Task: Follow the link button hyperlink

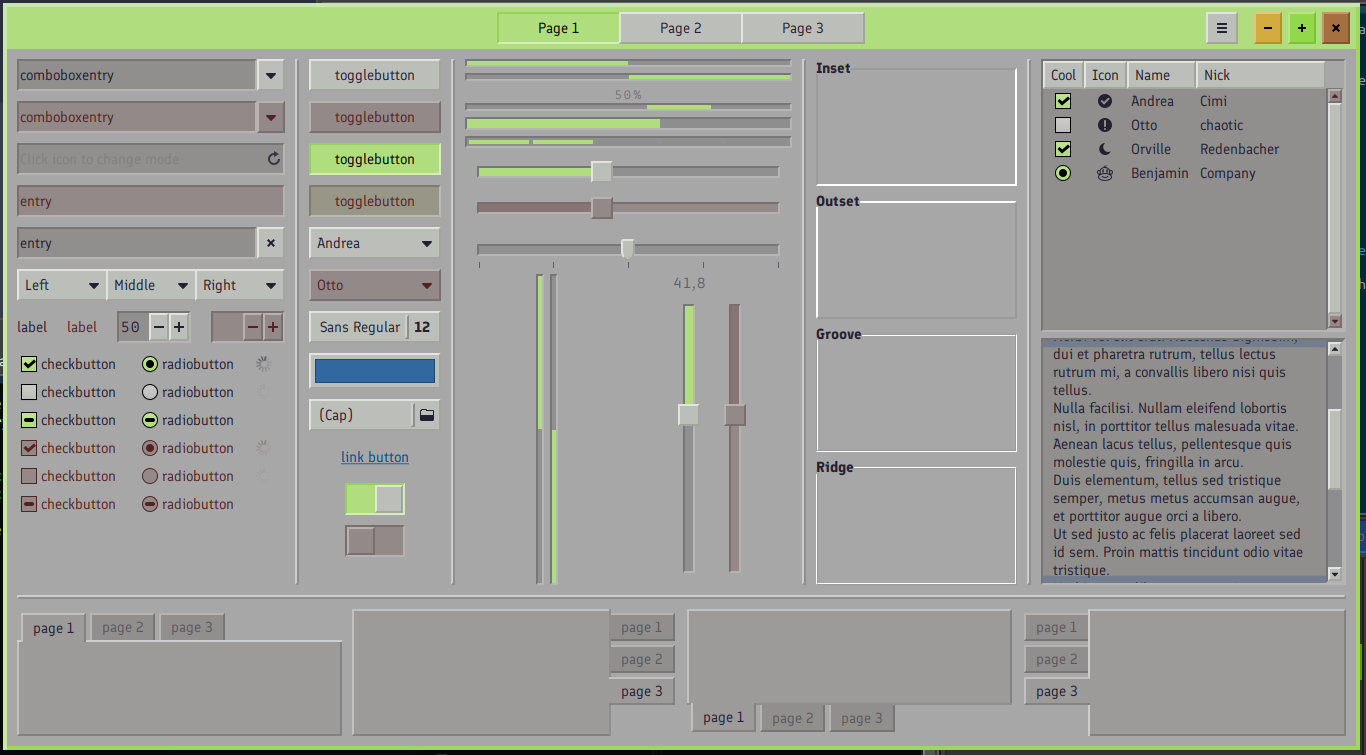Action: point(375,457)
